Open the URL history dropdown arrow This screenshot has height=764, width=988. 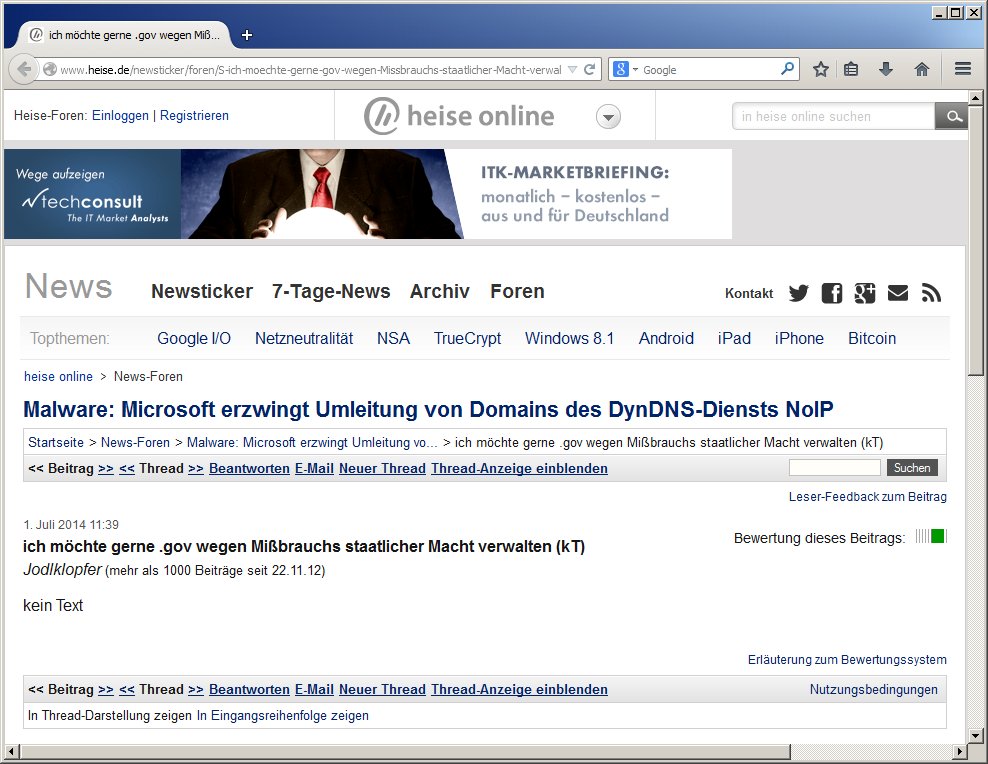pyautogui.click(x=572, y=69)
